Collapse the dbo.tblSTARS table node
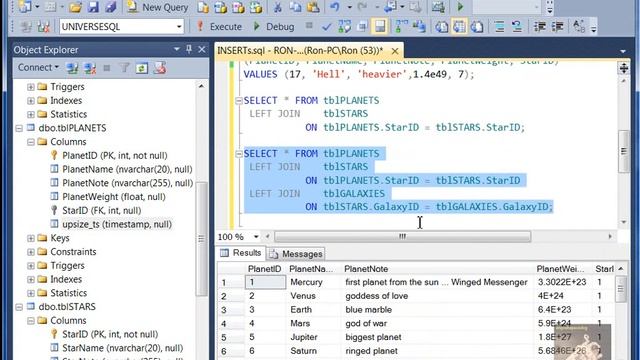 [19, 307]
